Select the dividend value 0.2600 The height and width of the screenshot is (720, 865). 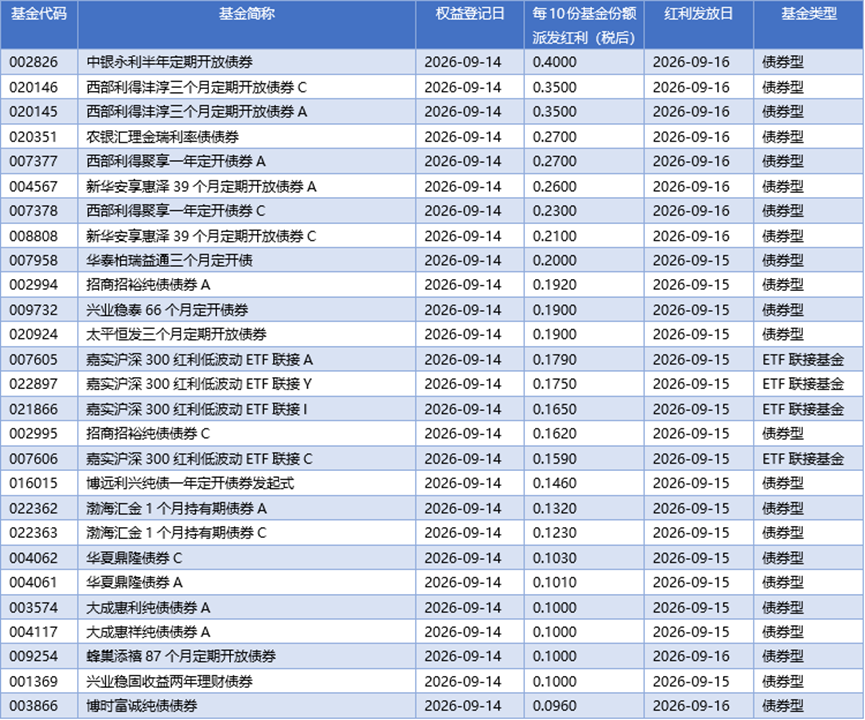554,186
